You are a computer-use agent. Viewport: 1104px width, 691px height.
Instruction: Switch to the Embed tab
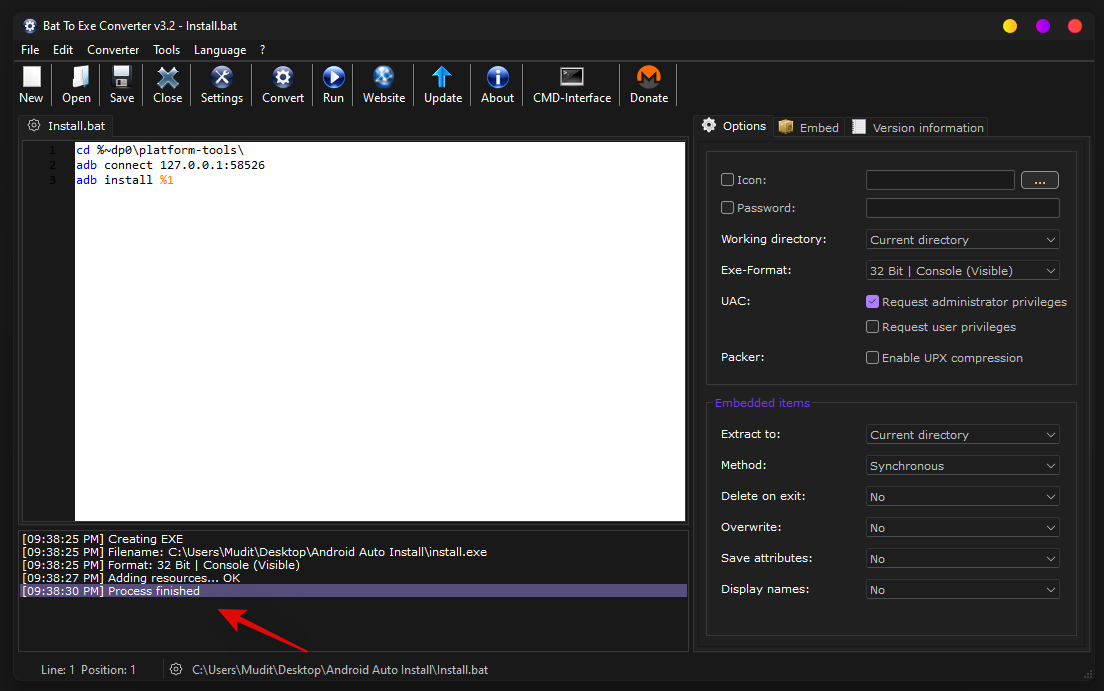point(809,128)
